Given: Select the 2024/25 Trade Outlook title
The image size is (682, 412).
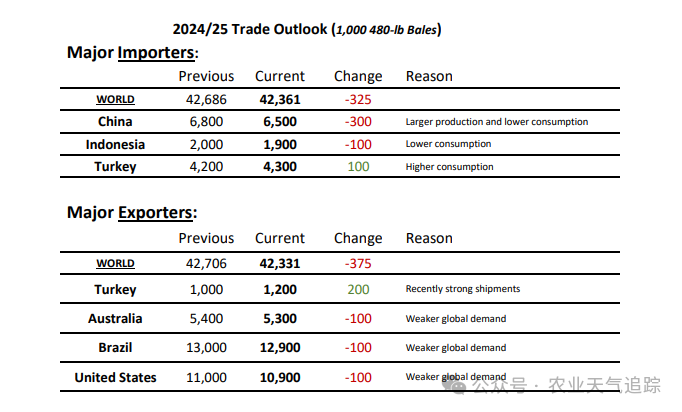Looking at the screenshot, I should [x=307, y=29].
